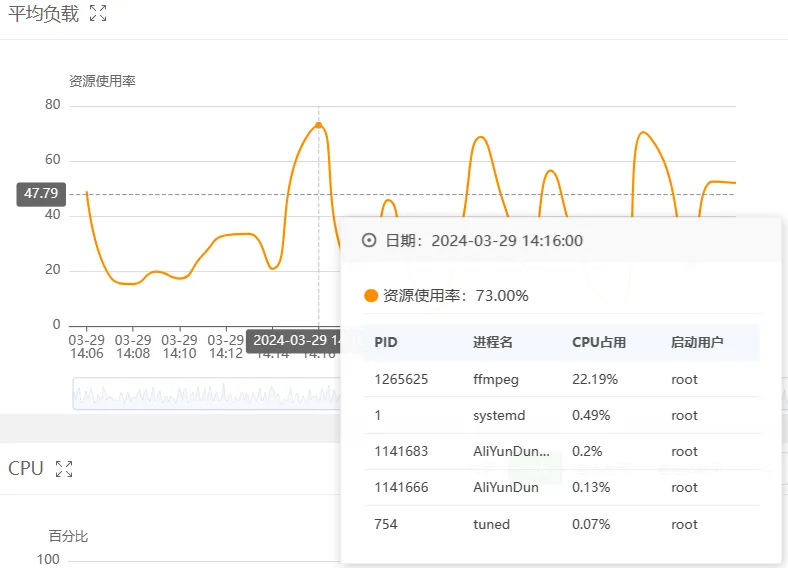The height and width of the screenshot is (568, 788).
Task: Select the tuned process row
Action: pos(491,524)
